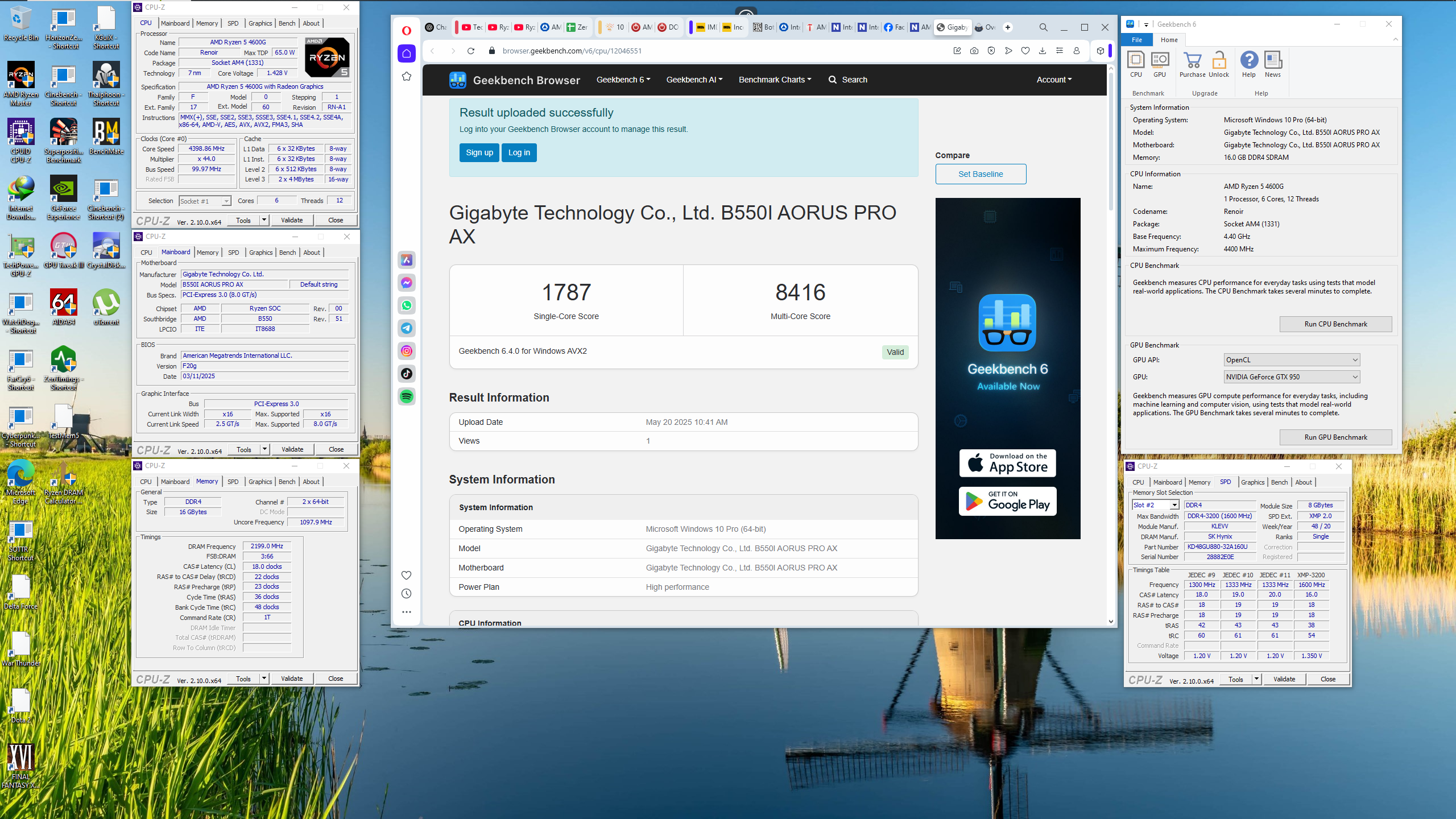Open history clock icon in Opera sidebar
Image resolution: width=1456 pixels, height=819 pixels.
406,594
